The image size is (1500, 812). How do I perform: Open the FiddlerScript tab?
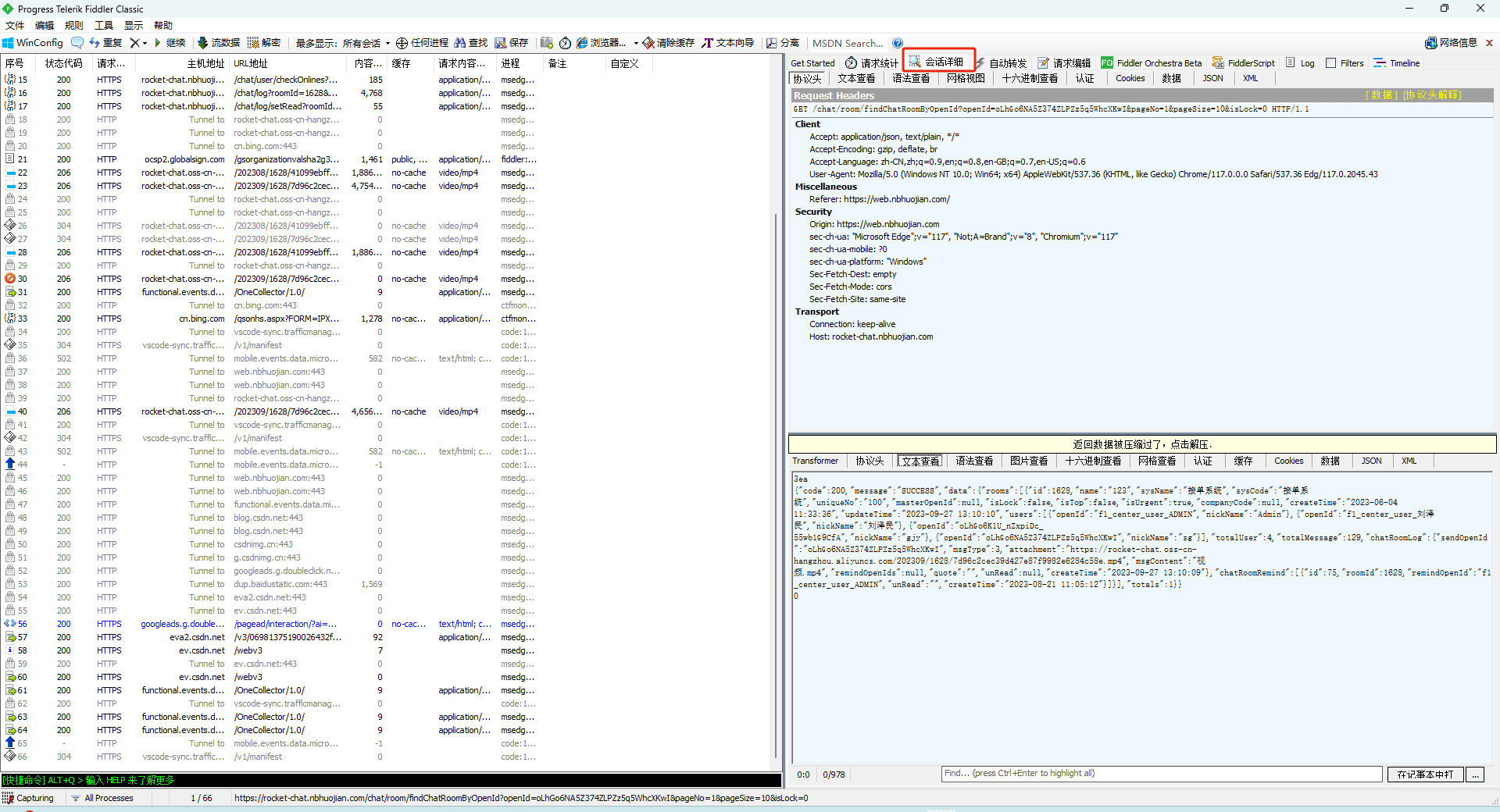tap(1243, 63)
